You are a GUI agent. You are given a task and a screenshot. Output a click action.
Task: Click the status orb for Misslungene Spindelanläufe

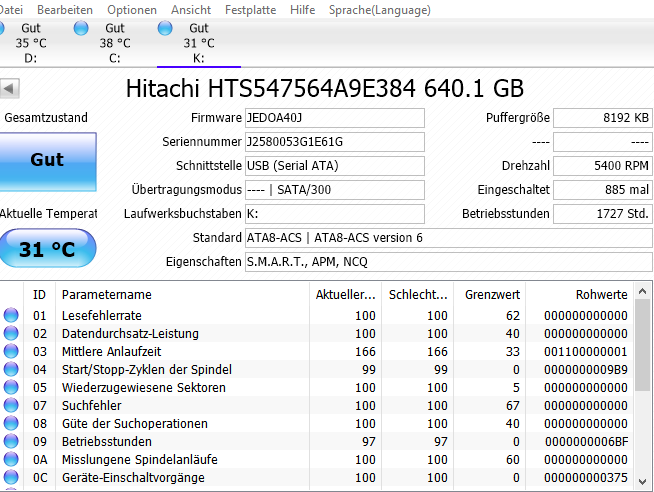11,459
